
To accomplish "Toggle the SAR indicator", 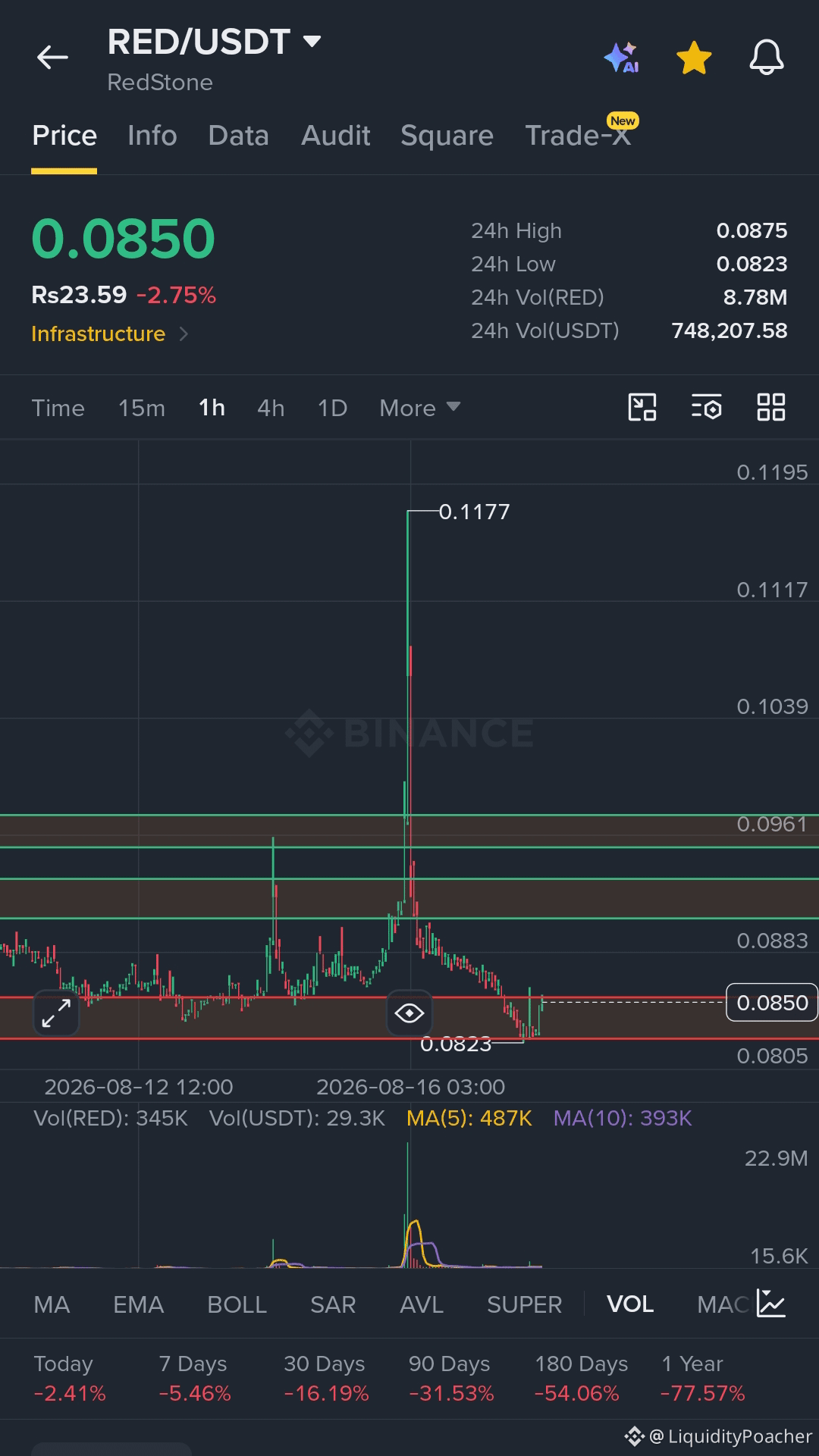I will click(333, 1304).
